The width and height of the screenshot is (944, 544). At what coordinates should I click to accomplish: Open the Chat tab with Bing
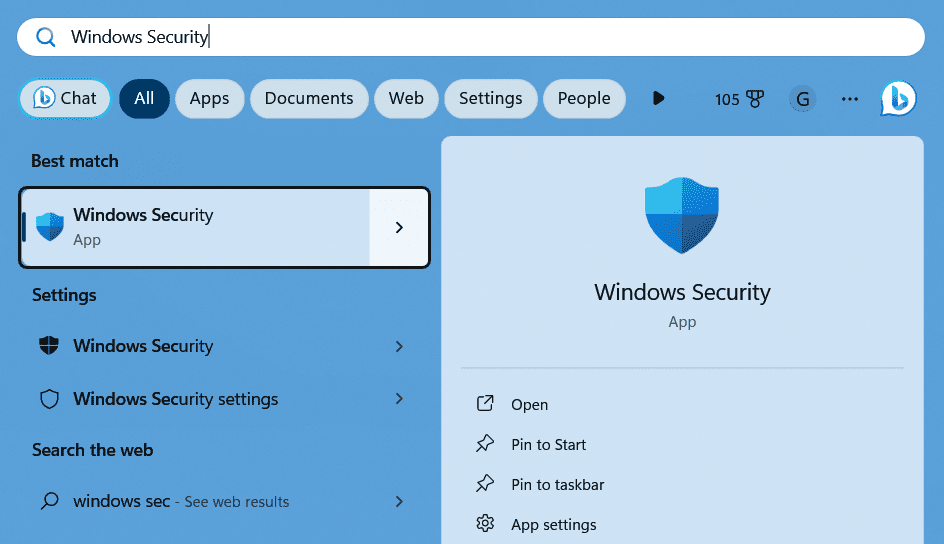pos(65,98)
